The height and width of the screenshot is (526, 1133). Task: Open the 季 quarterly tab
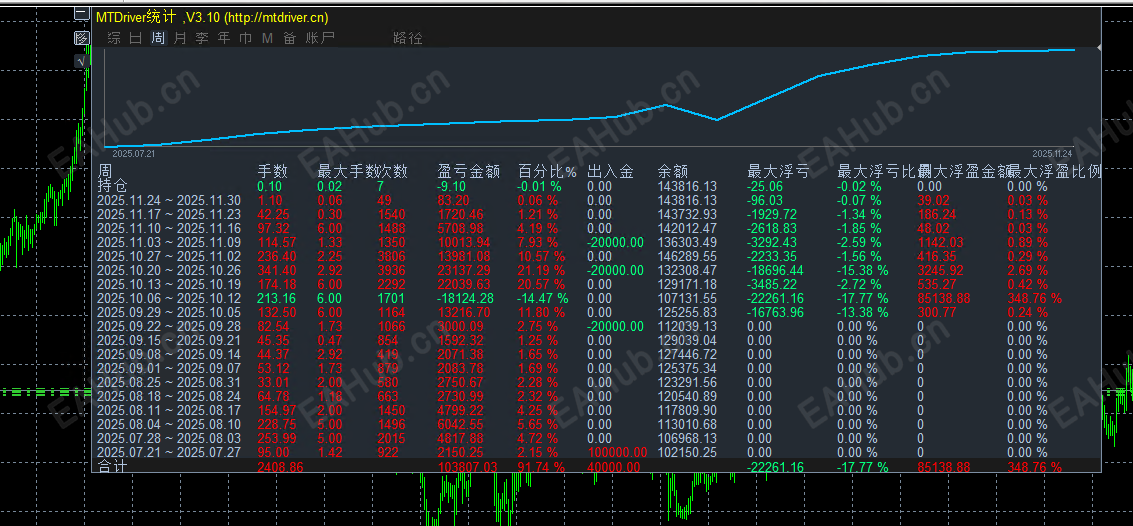(x=202, y=38)
